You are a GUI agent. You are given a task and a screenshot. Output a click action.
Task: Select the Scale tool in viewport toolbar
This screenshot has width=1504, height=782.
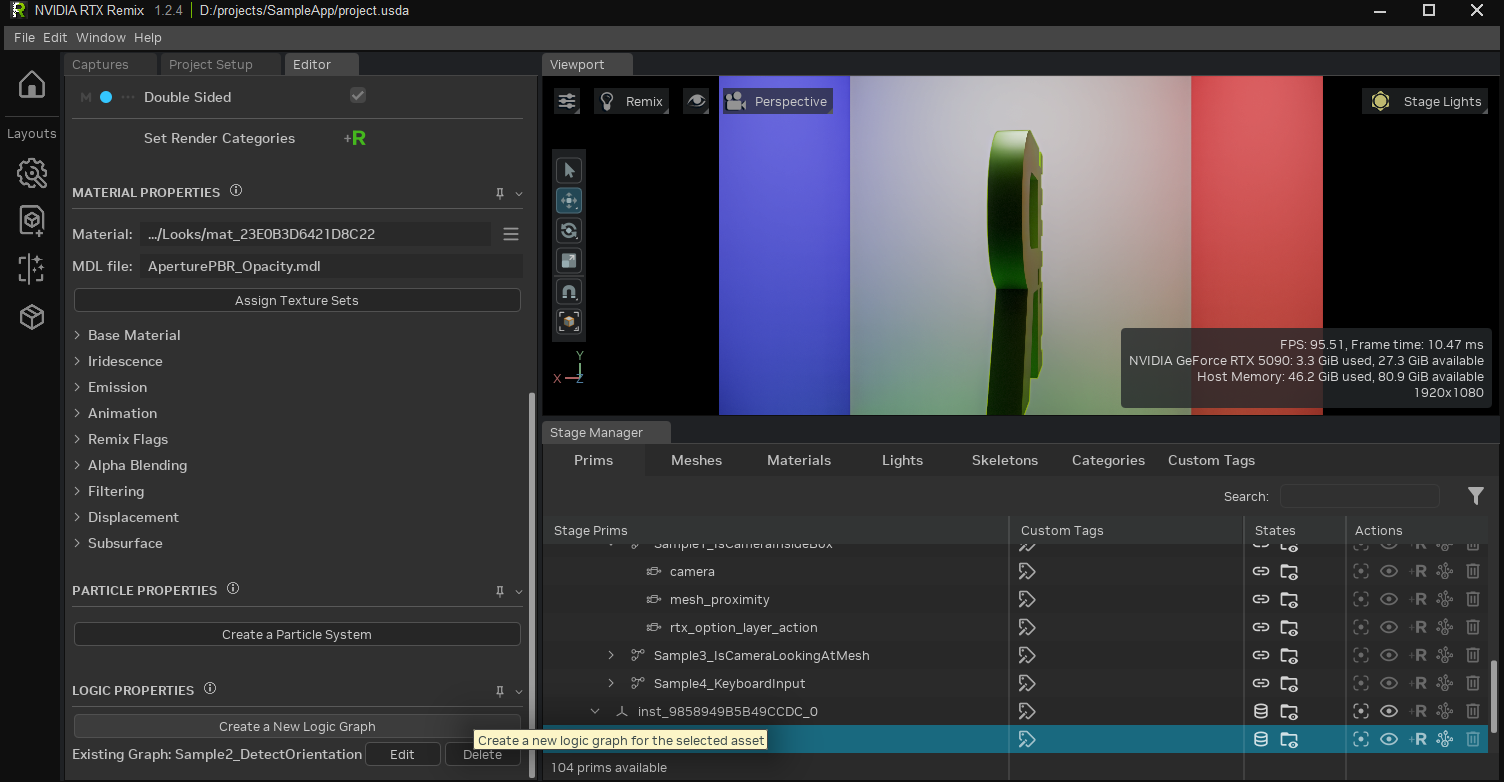point(569,260)
